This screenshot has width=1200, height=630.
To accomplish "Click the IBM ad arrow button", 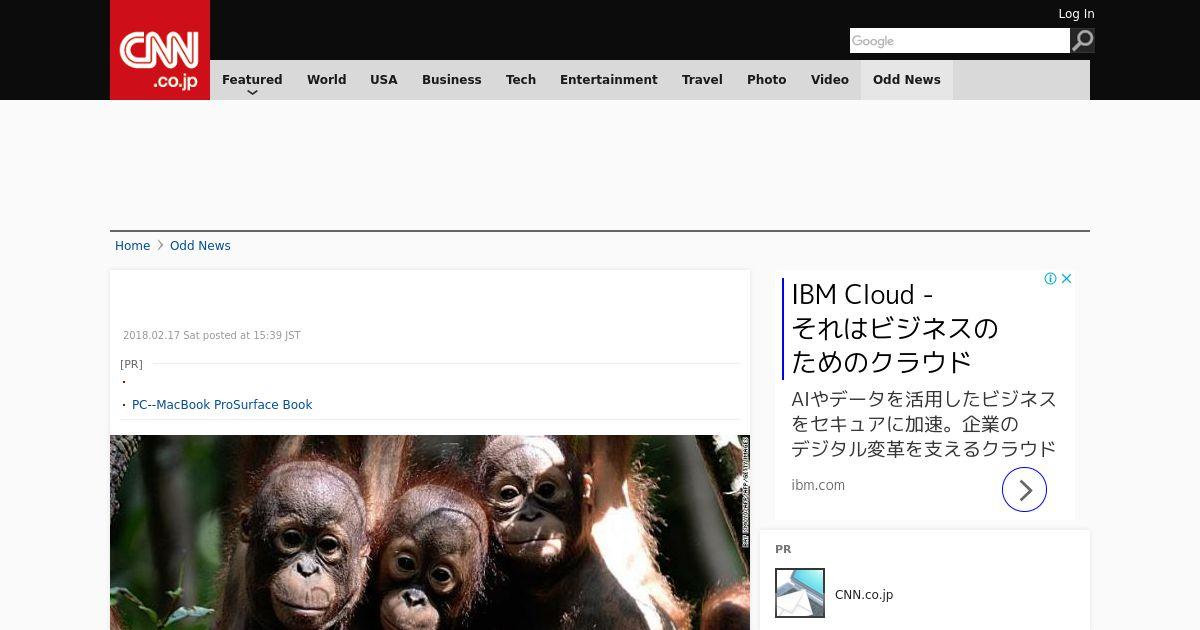I will (x=1024, y=490).
